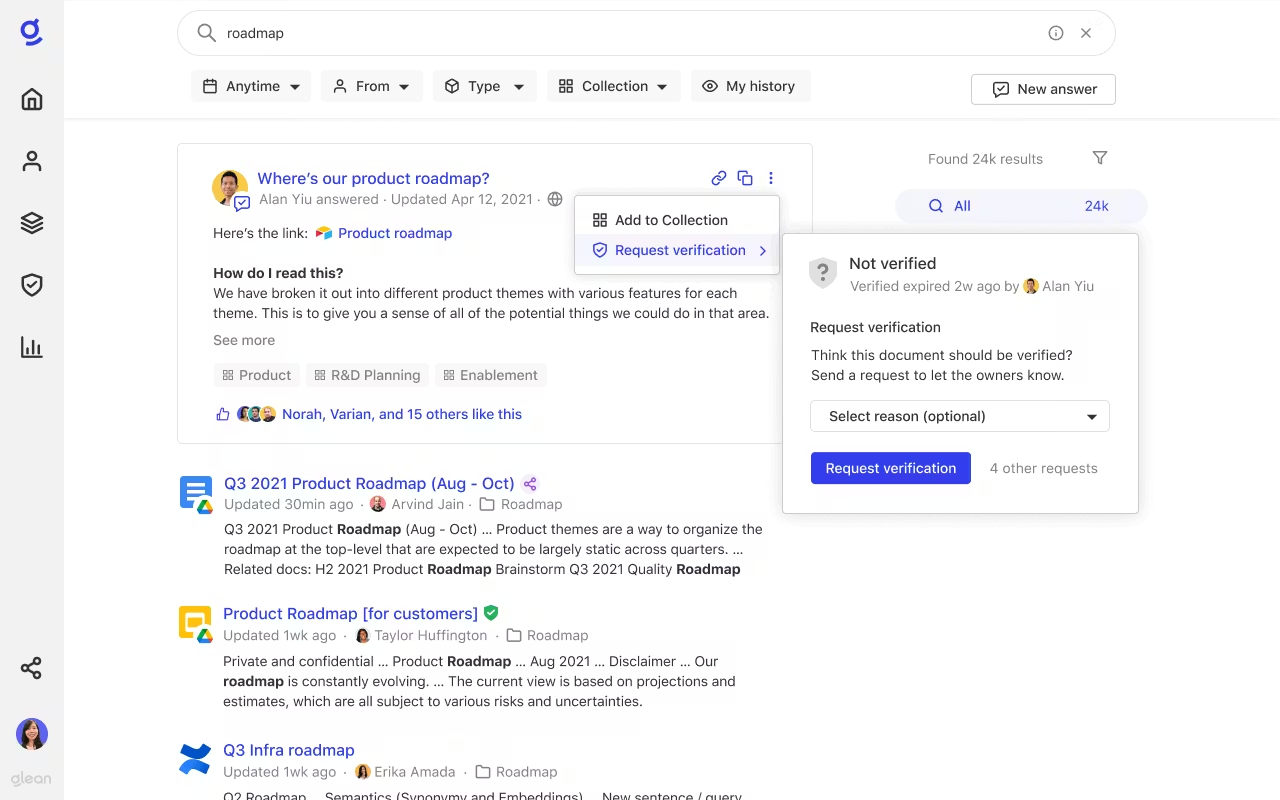
Task: Click the shield verification icon in sidebar
Action: tap(31, 285)
